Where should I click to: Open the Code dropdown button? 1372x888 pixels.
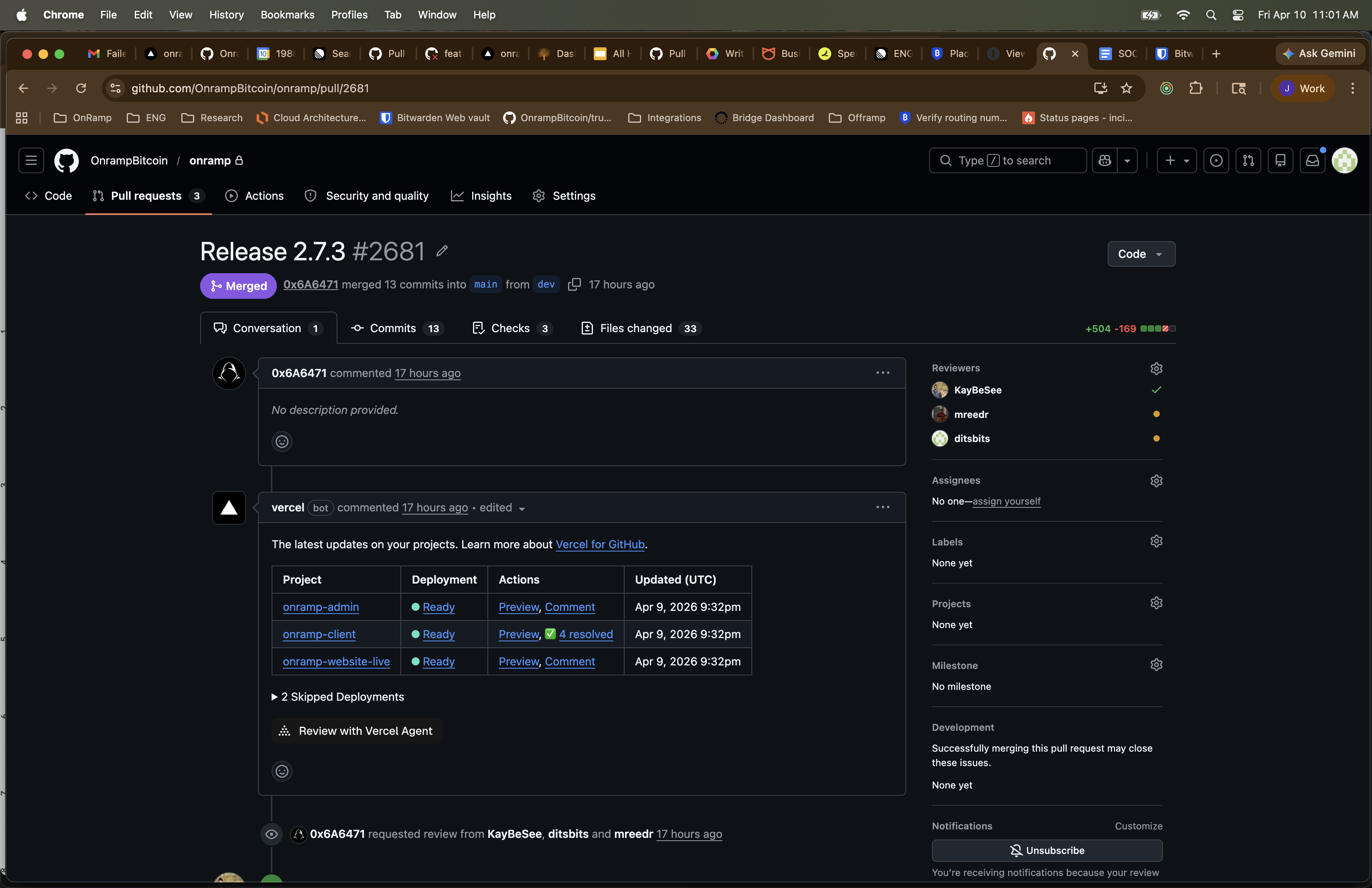point(1140,254)
